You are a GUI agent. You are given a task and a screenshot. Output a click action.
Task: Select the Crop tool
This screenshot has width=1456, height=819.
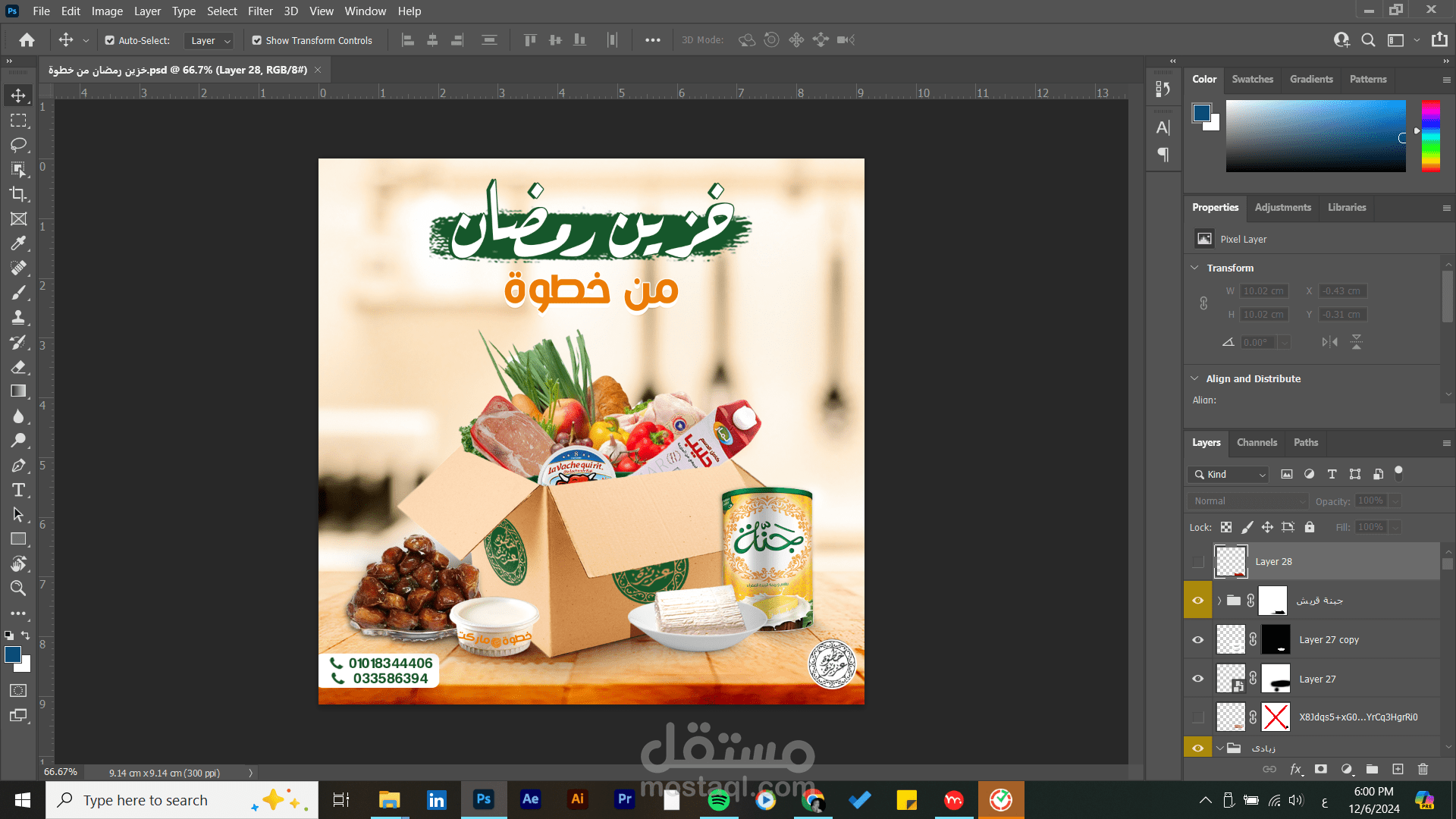click(18, 194)
